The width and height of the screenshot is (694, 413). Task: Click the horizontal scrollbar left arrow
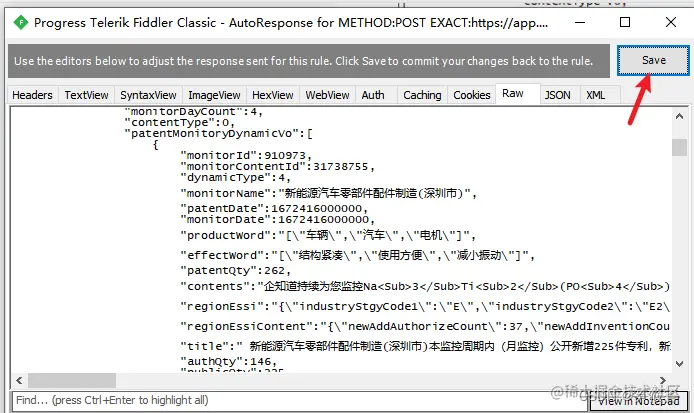click(x=19, y=380)
